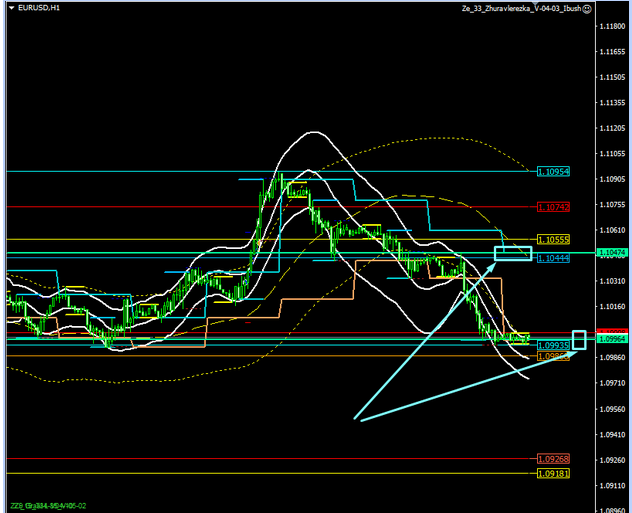The image size is (632, 513).
Task: Click the yellow 1.09181 level label
Action: pos(553,473)
